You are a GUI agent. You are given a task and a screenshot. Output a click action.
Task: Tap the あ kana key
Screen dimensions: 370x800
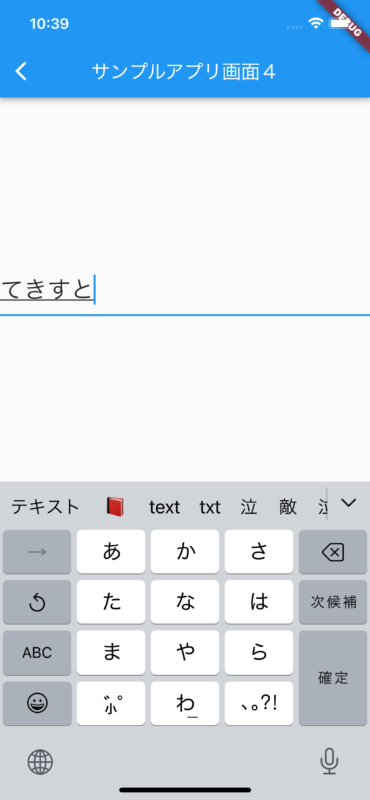pyautogui.click(x=111, y=552)
